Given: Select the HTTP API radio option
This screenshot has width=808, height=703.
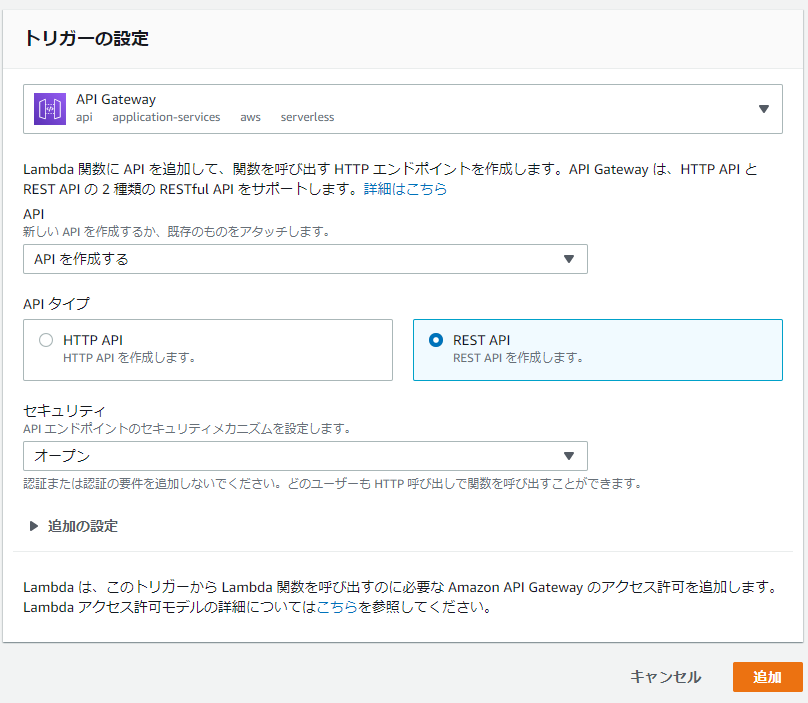Looking at the screenshot, I should click(x=46, y=340).
